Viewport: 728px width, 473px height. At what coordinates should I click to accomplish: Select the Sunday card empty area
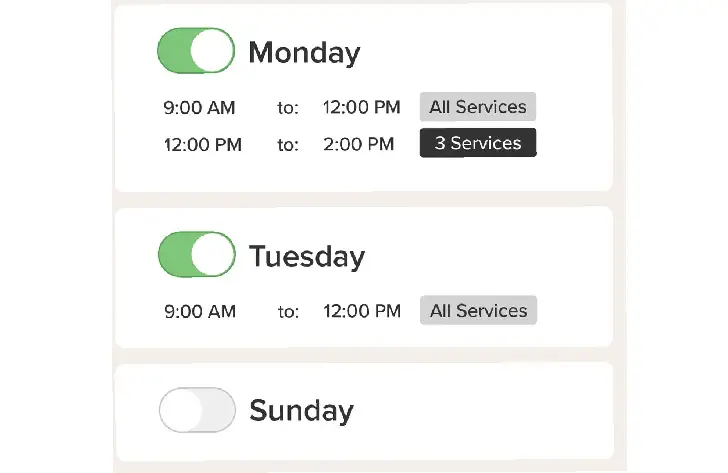coord(483,411)
